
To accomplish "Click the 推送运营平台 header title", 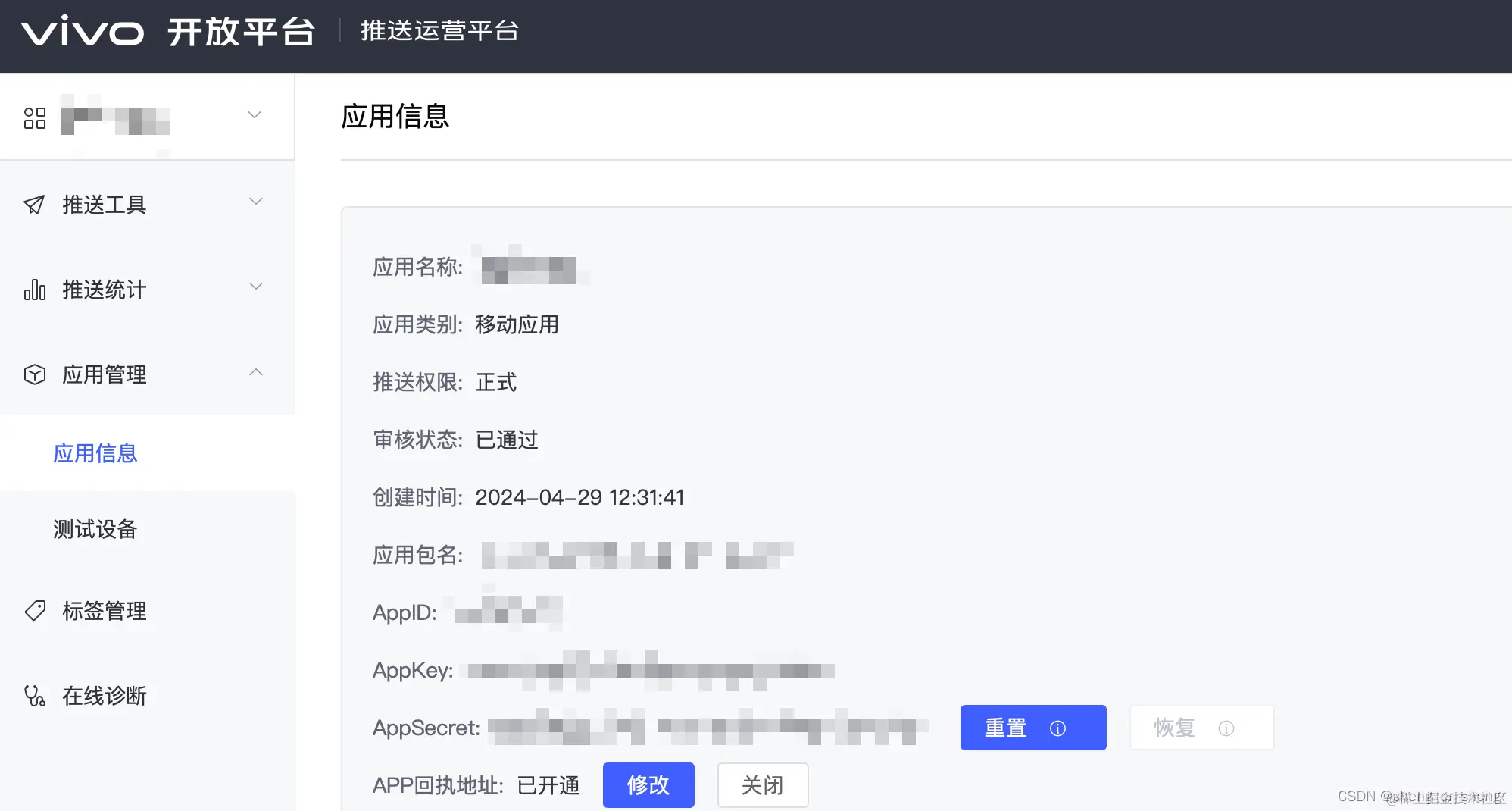I will [x=440, y=31].
